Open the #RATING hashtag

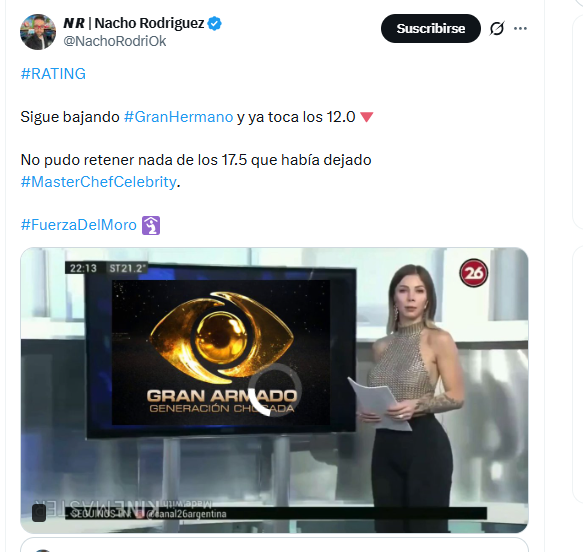click(53, 74)
